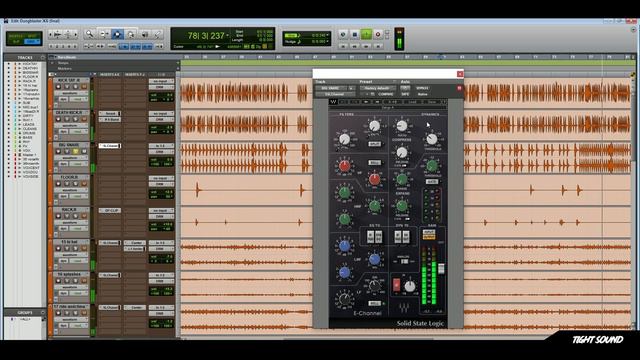Select CLEANS in the Tracks list

pyautogui.click(x=30, y=129)
